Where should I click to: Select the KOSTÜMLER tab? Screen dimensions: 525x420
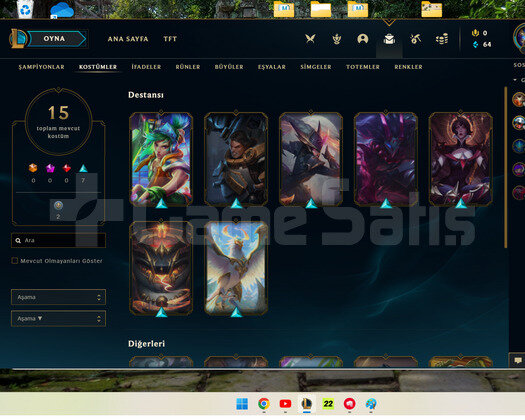pos(98,67)
